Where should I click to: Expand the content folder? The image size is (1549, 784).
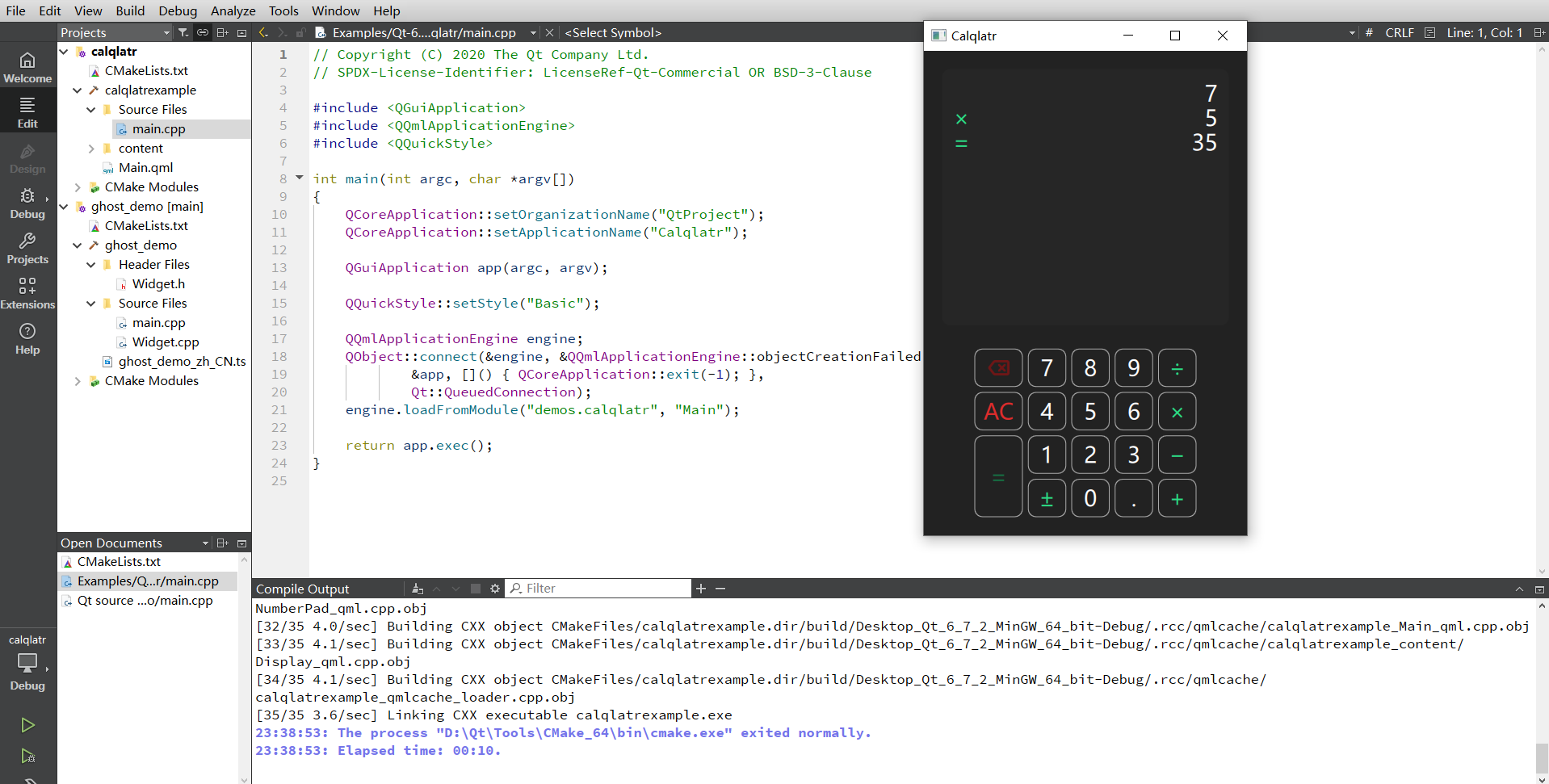point(91,149)
